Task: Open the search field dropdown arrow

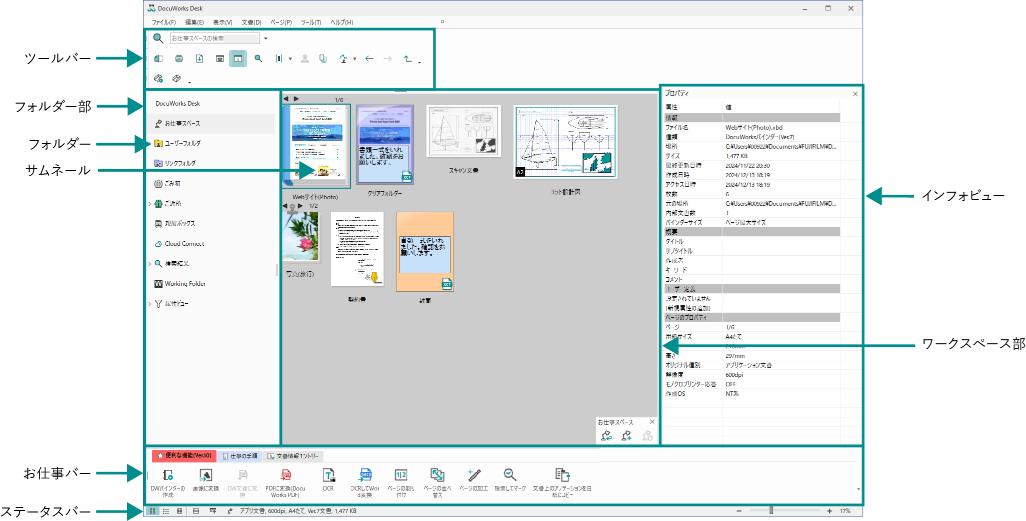Action: [x=266, y=38]
